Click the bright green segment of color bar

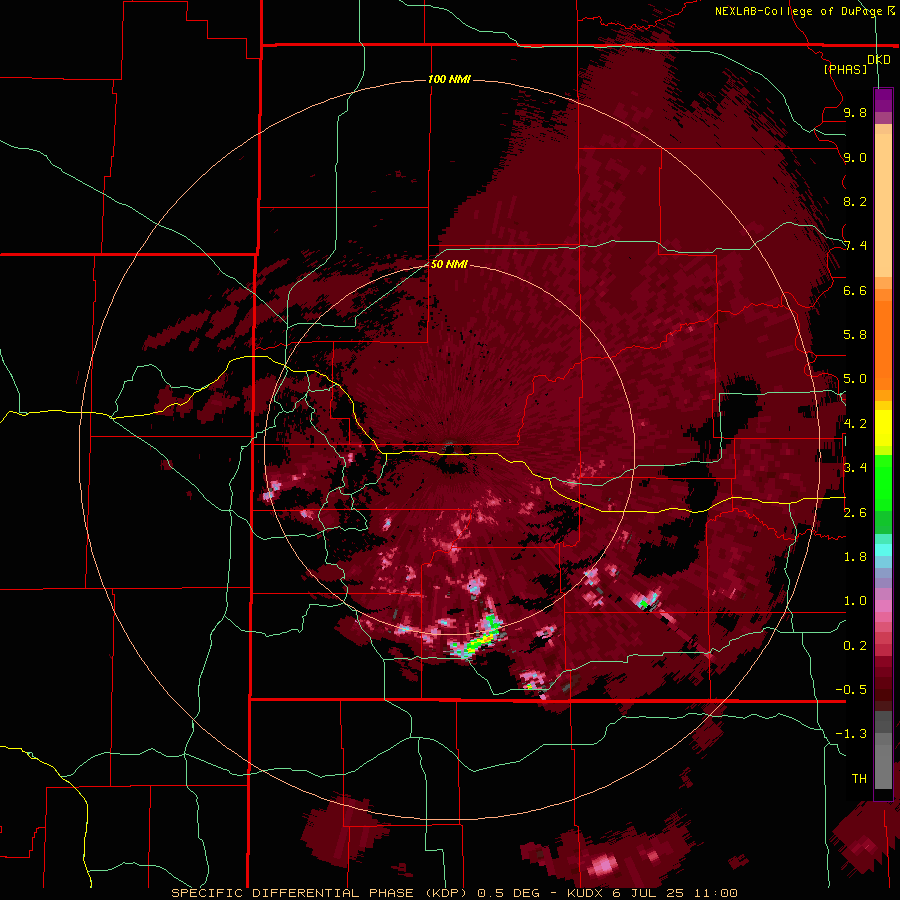point(883,483)
